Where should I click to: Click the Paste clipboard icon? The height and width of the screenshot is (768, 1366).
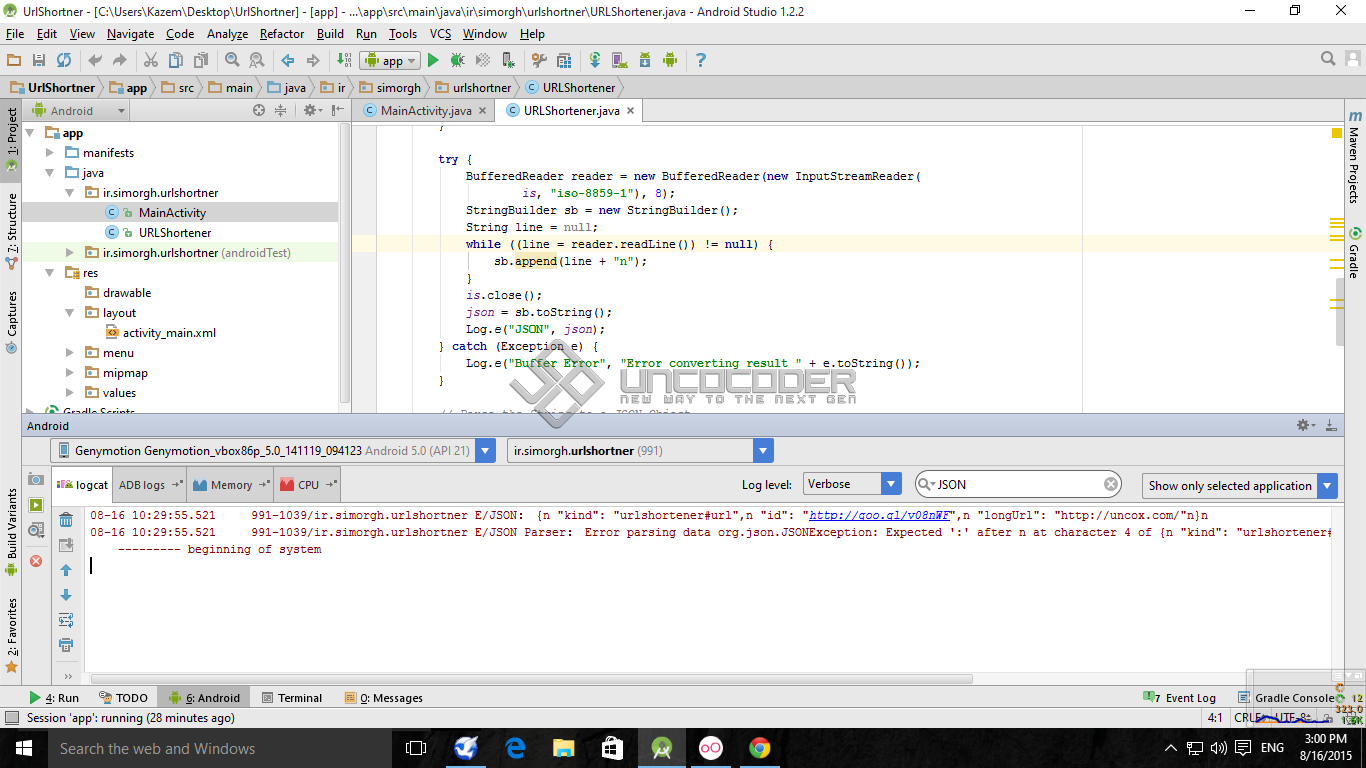[x=201, y=60]
